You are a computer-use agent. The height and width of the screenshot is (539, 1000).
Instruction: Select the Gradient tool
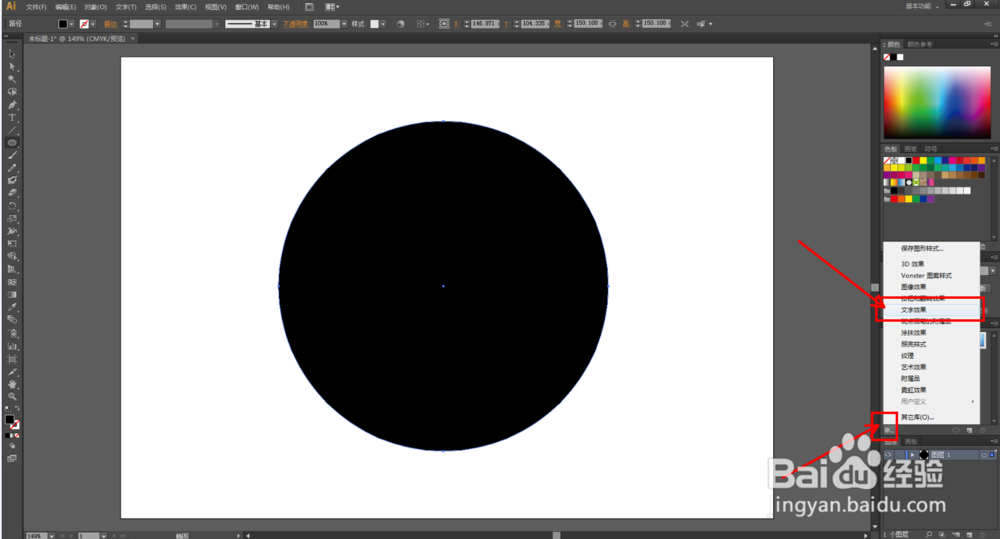(x=12, y=295)
